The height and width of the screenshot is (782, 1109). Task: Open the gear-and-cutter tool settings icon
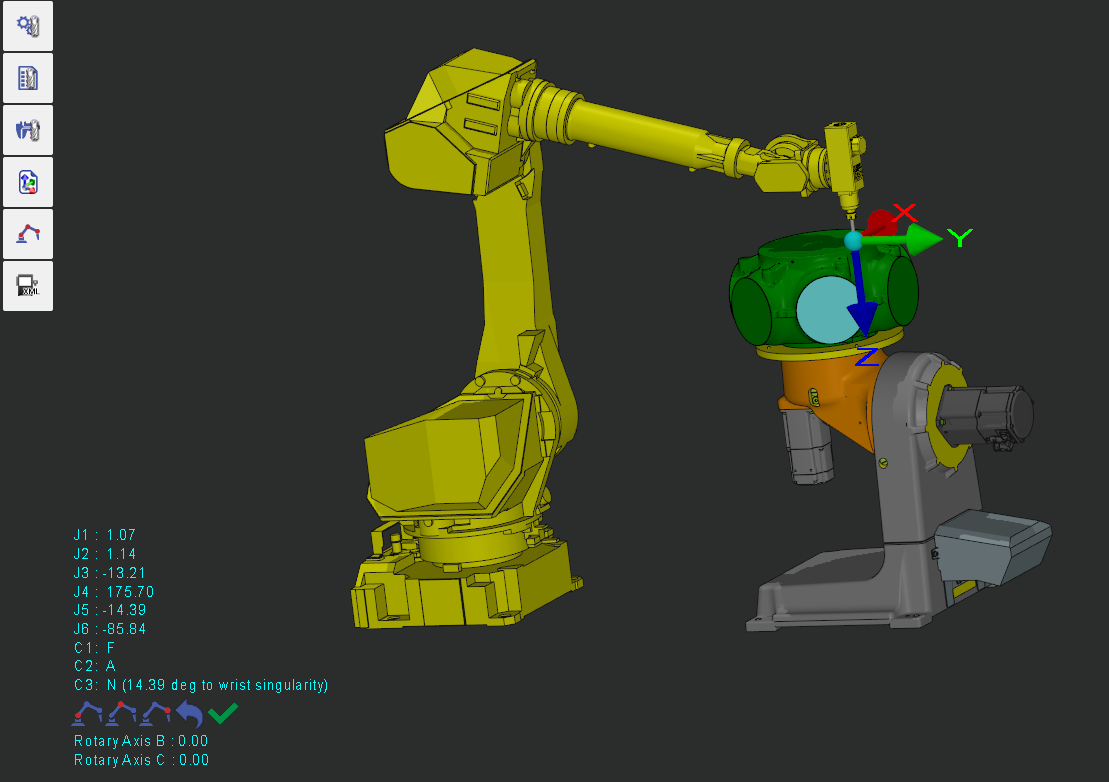(x=28, y=26)
